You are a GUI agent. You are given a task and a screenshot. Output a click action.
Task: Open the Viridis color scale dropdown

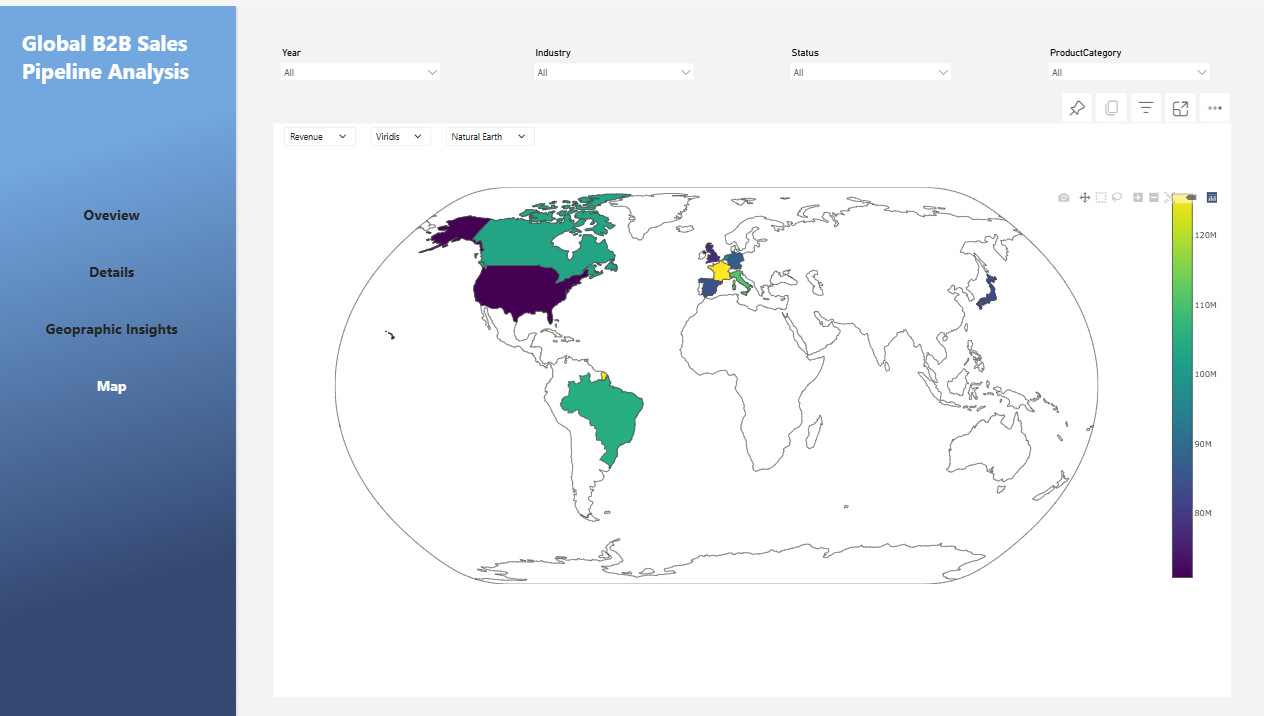click(x=400, y=137)
